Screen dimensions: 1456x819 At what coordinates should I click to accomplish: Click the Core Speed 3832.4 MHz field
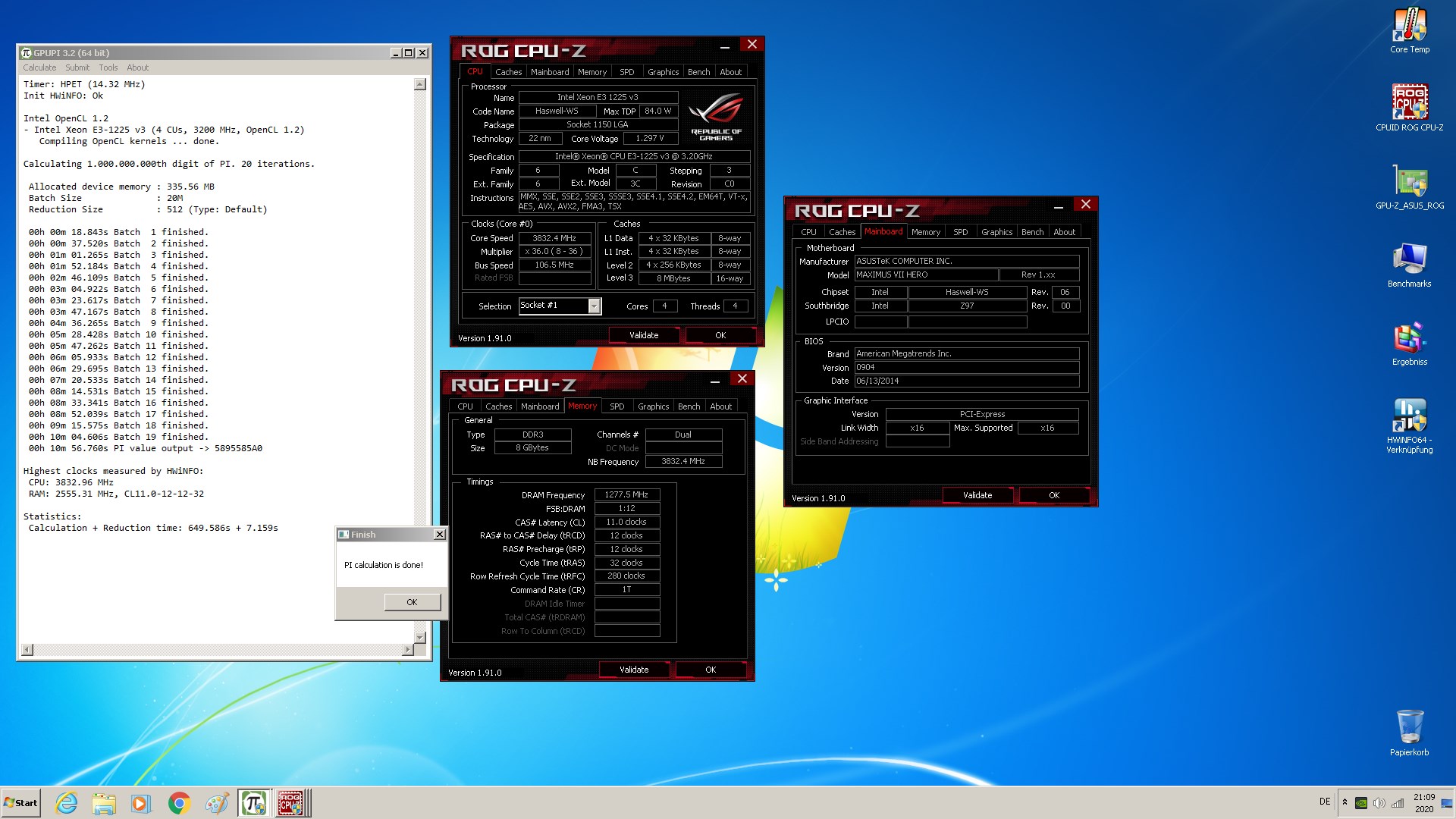coord(554,238)
